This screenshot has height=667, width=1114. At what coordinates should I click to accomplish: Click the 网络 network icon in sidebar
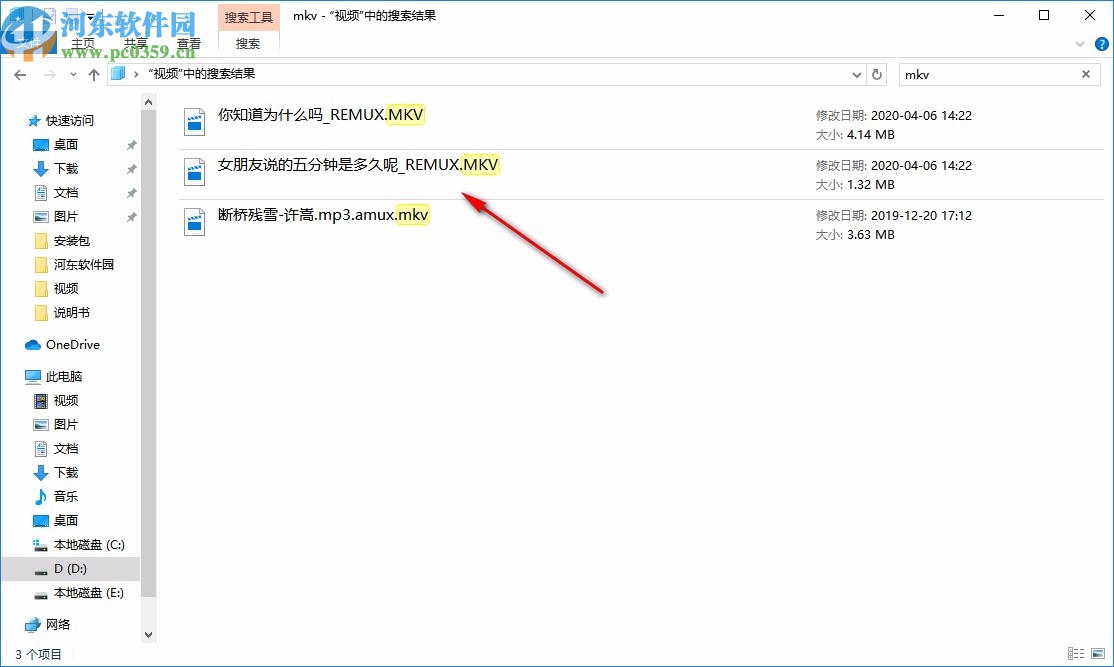coord(33,624)
